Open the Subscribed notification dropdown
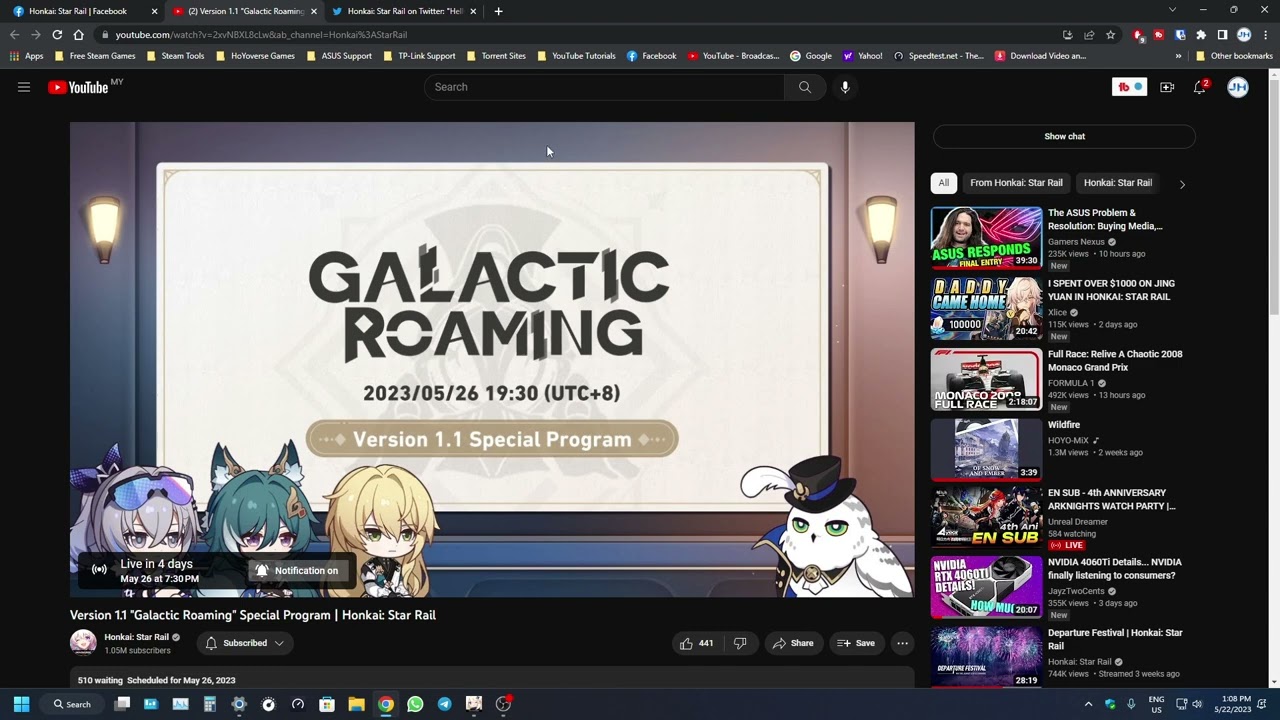Viewport: 1280px width, 720px height. click(245, 643)
